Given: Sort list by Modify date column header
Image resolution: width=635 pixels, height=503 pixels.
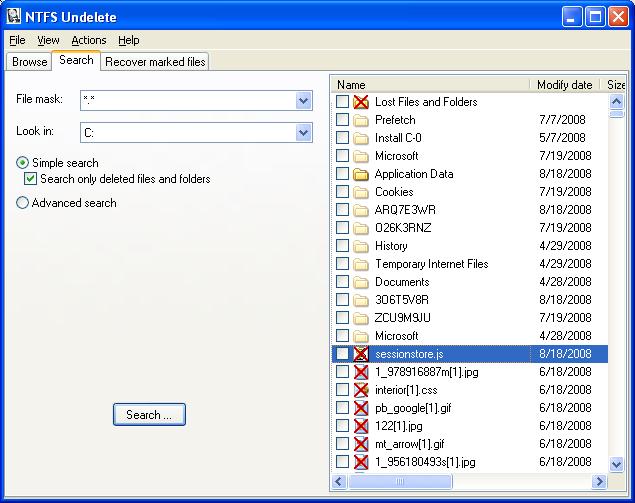Looking at the screenshot, I should pos(565,85).
